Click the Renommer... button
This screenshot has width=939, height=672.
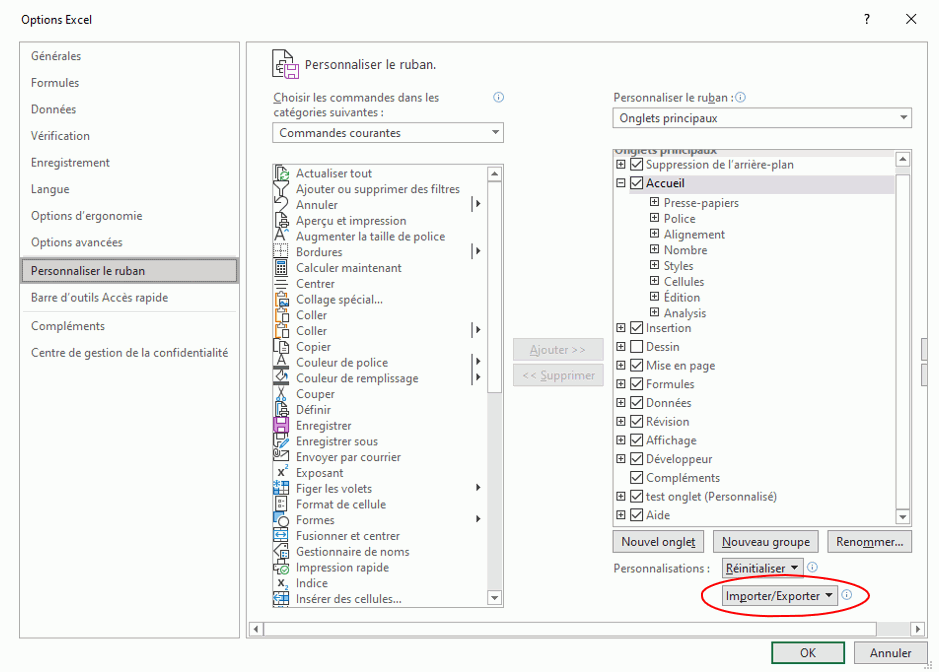[870, 541]
